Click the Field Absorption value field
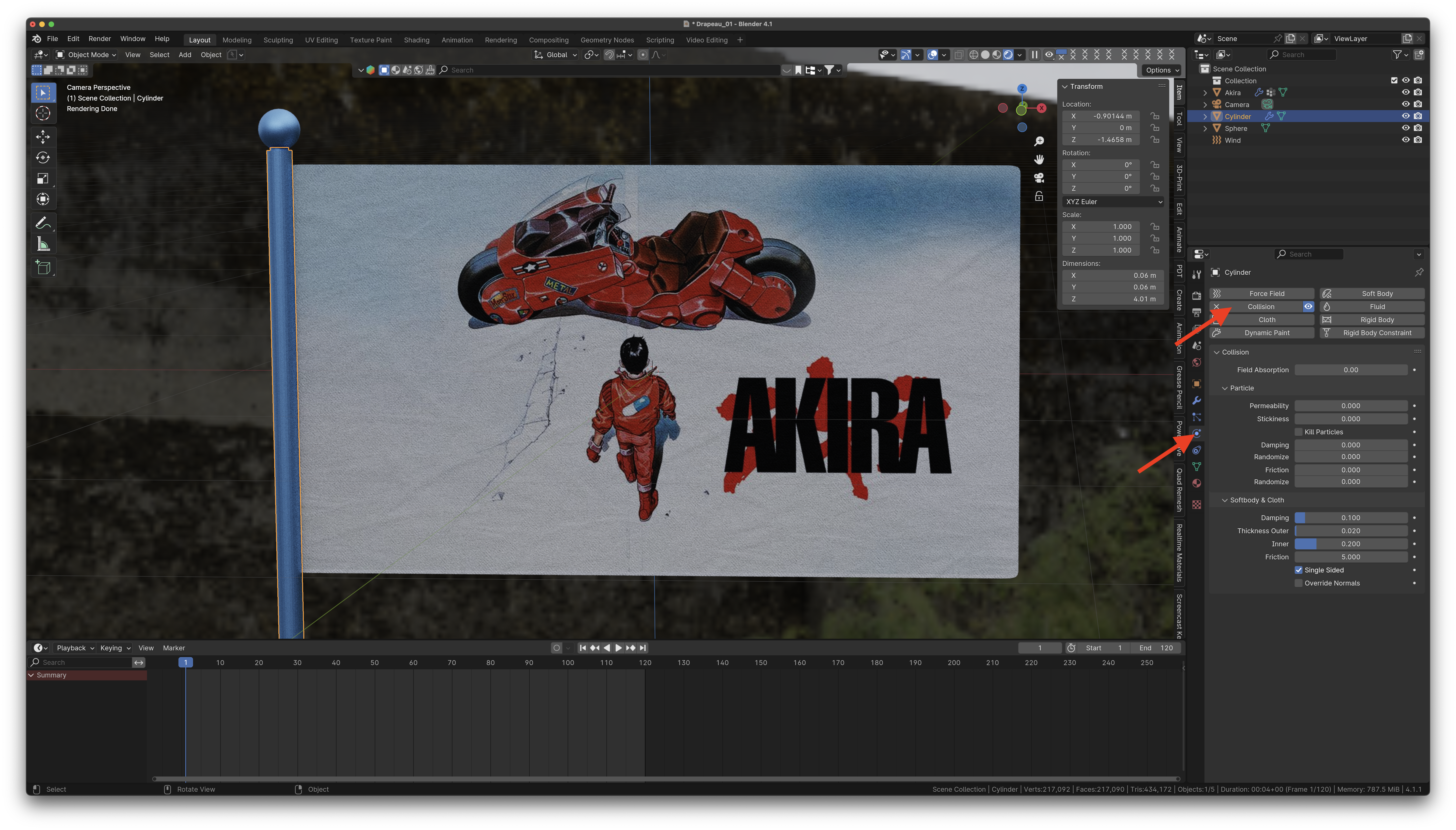This screenshot has height=830, width=1456. tap(1351, 370)
